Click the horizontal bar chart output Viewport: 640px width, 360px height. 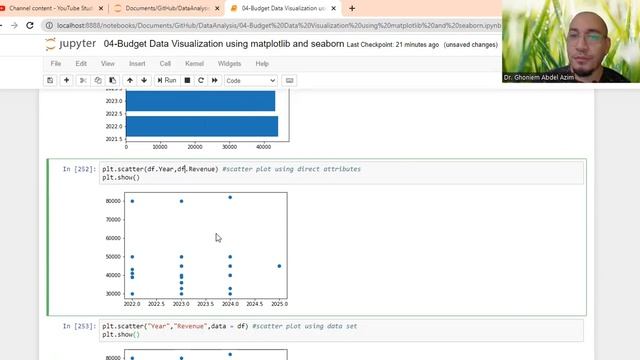click(197, 120)
